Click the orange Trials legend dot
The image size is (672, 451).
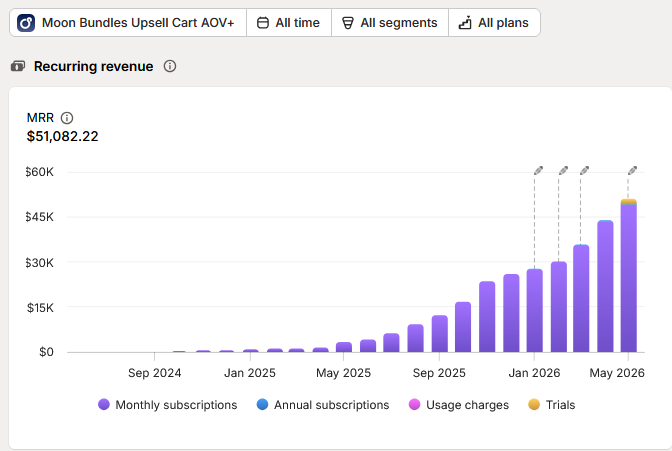[534, 404]
